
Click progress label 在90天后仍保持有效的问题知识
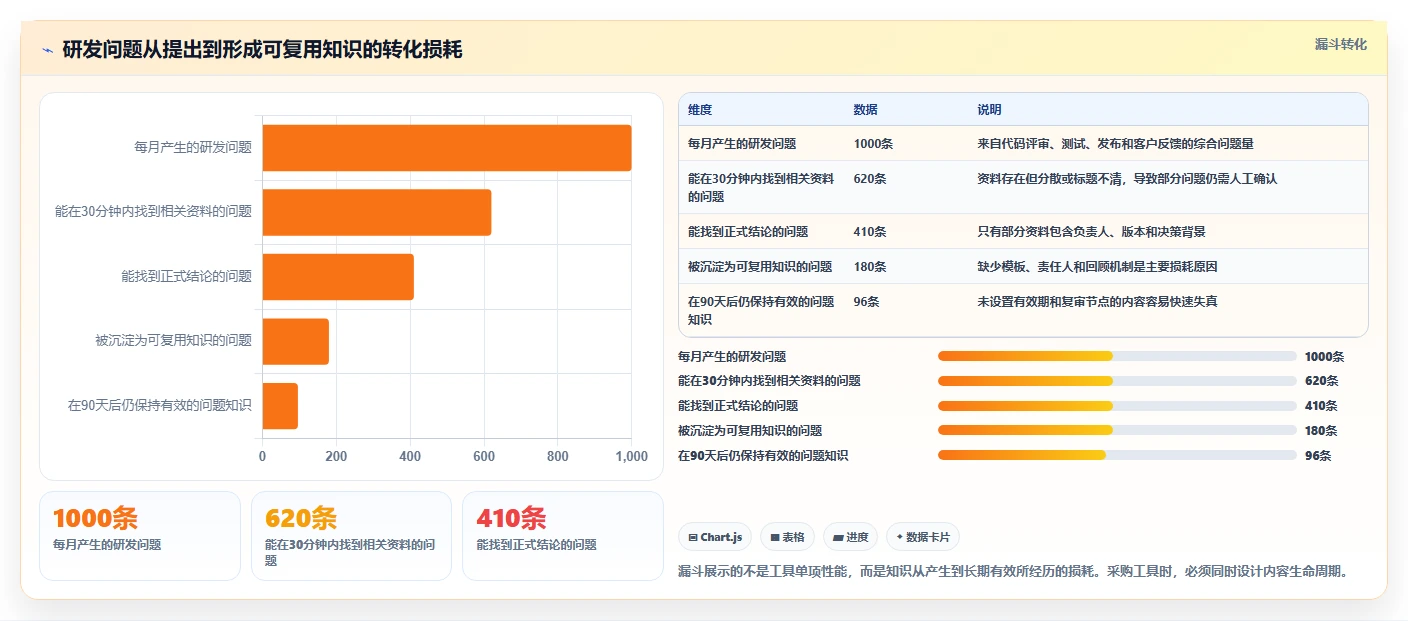point(763,455)
